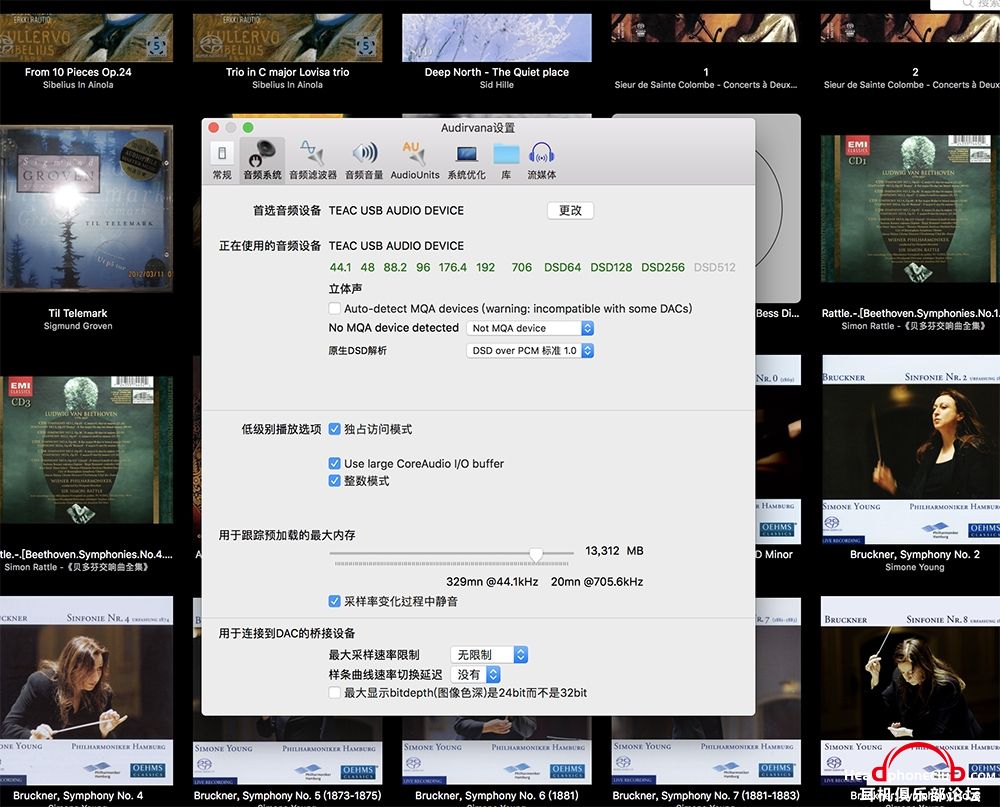This screenshot has height=807, width=1000.
Task: Open Bruckner Symphony No. 4 album cover
Action: click(86, 690)
